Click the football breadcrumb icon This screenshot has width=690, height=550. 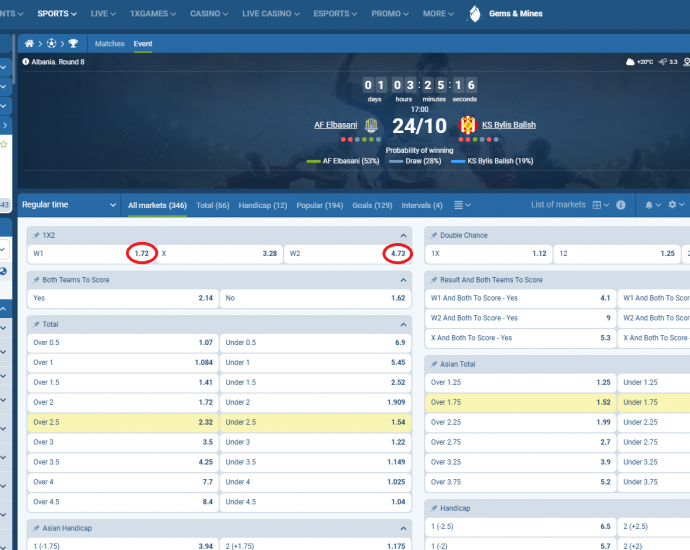pyautogui.click(x=51, y=44)
